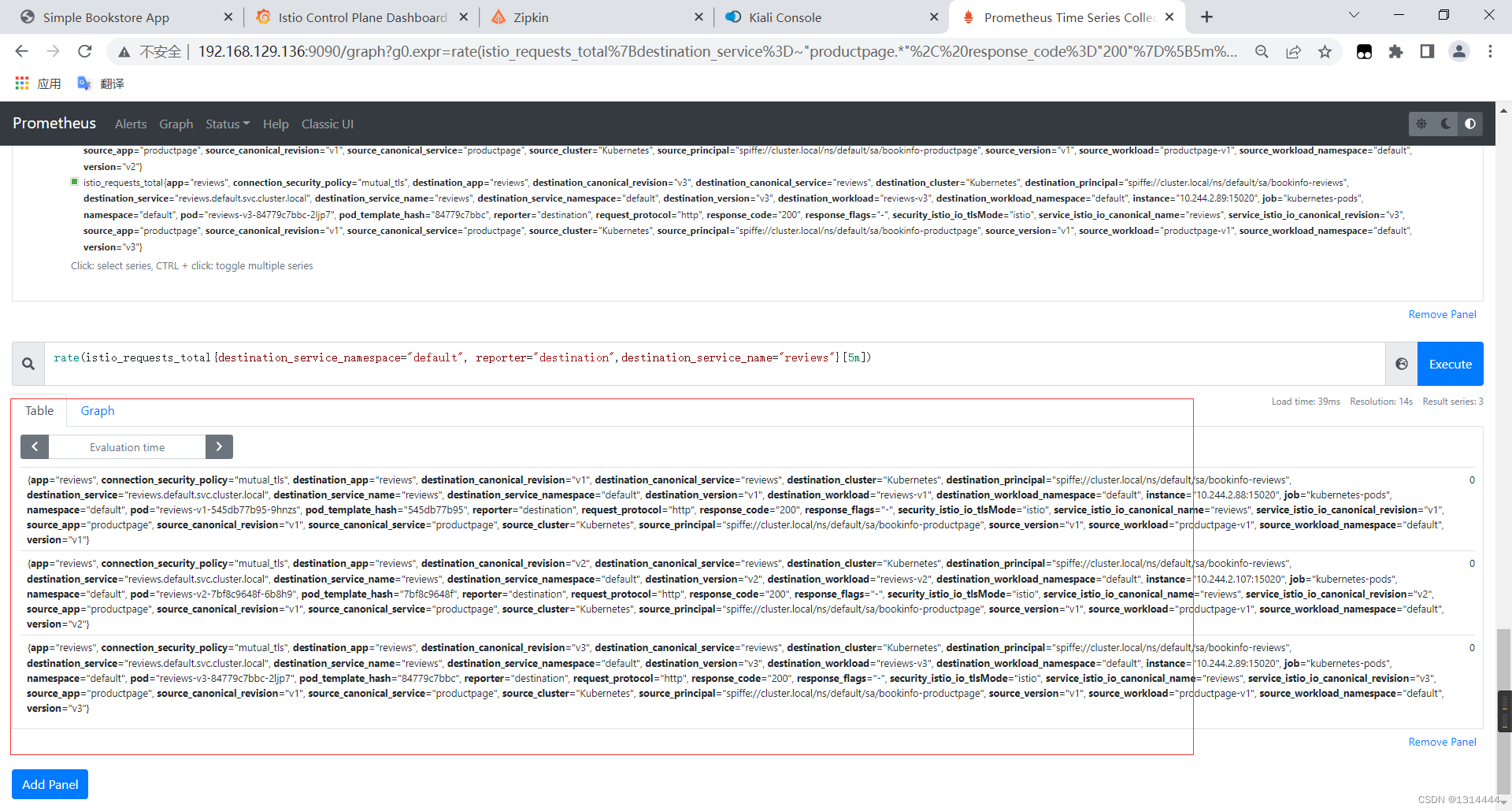Switch to Classic UI
Image resolution: width=1512 pixels, height=811 pixels.
click(x=328, y=124)
